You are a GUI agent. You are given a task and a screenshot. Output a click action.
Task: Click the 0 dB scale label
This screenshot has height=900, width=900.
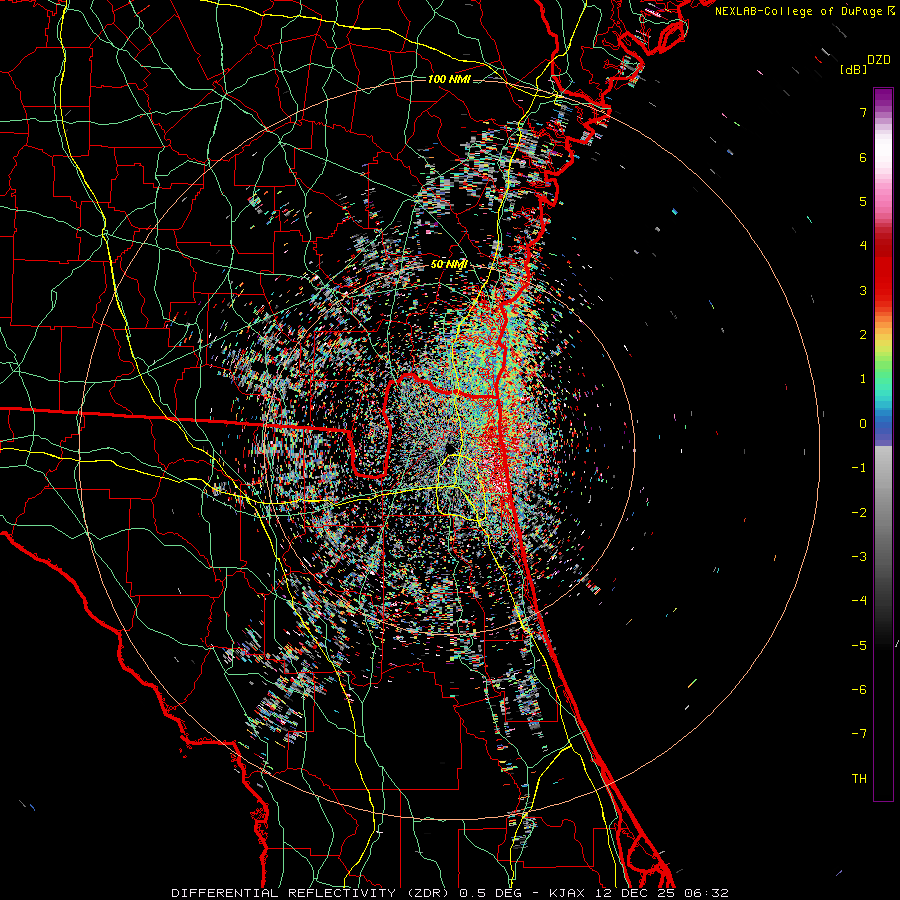pyautogui.click(x=863, y=424)
